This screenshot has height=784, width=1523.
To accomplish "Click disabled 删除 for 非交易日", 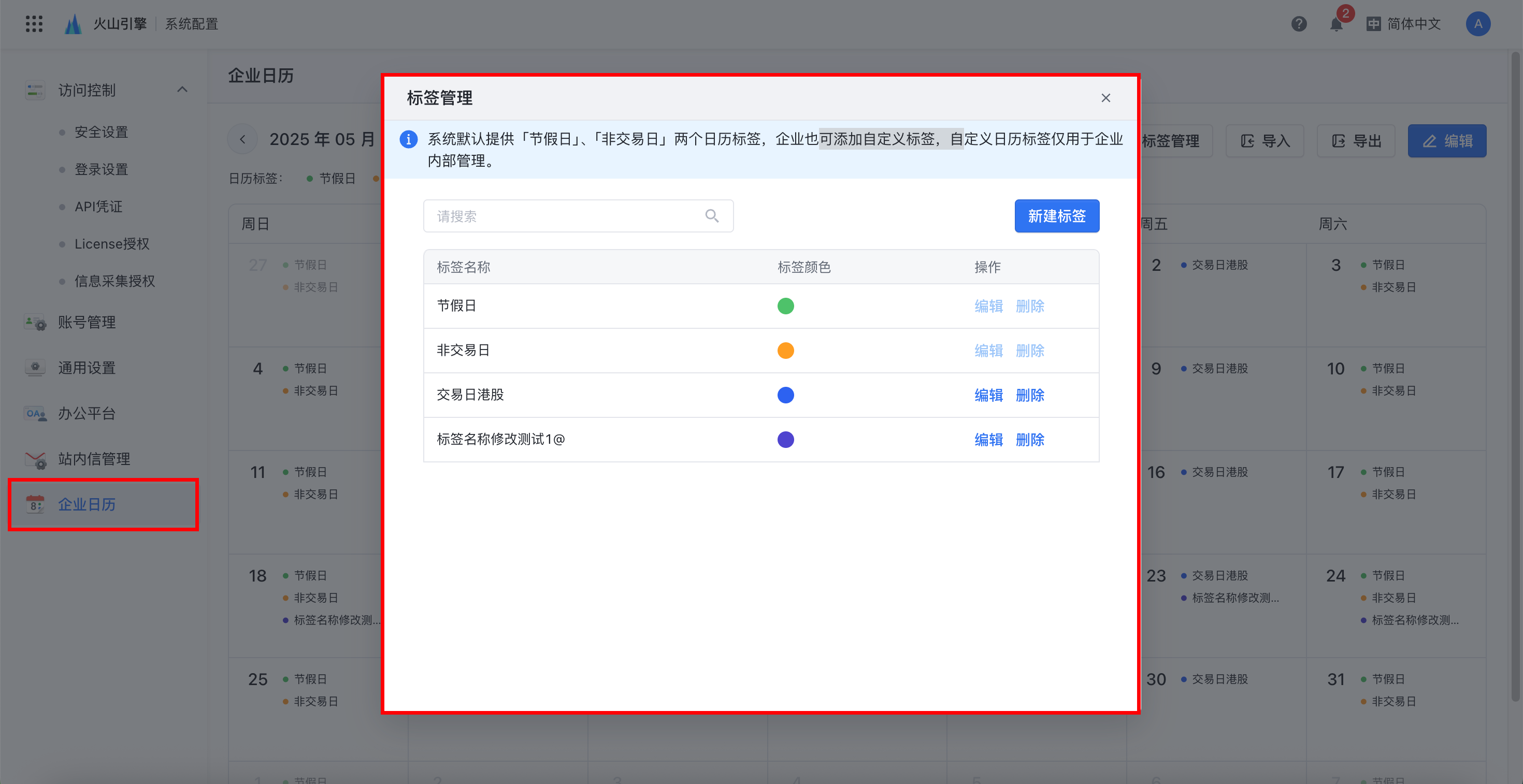I will pyautogui.click(x=1030, y=351).
